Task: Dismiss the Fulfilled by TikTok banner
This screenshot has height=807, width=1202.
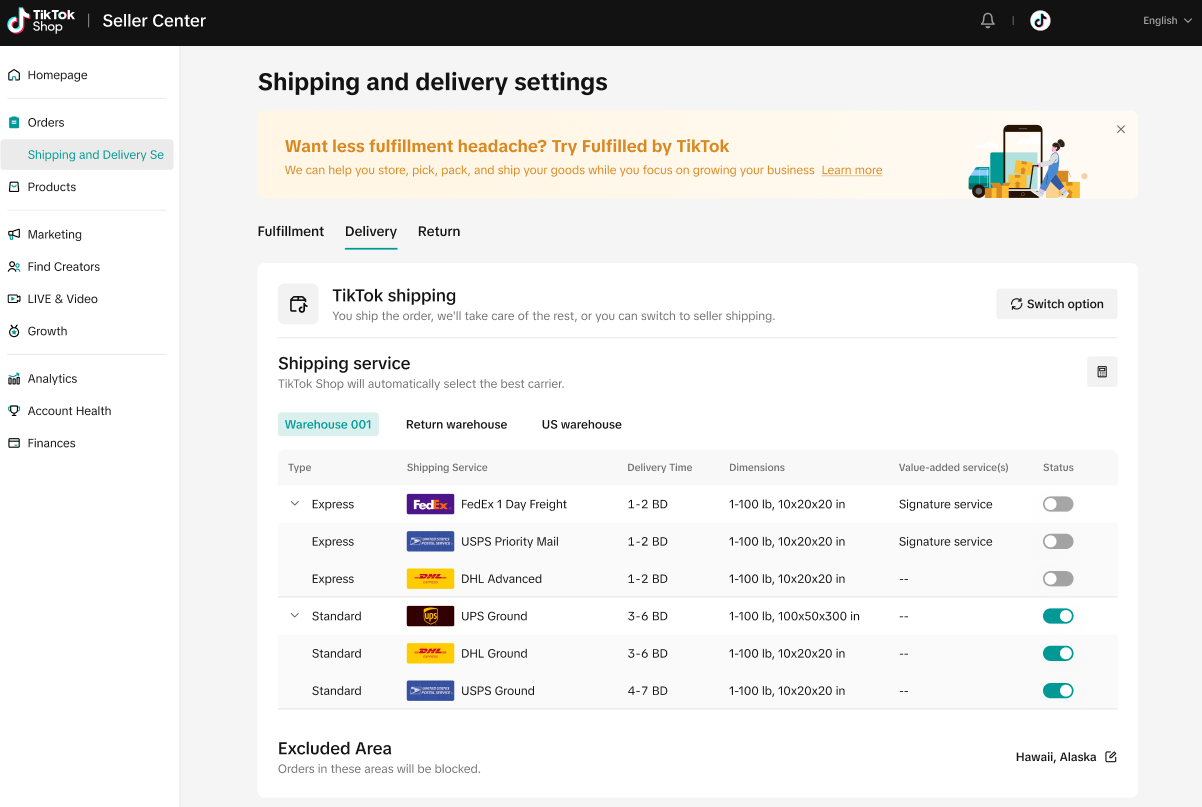Action: pyautogui.click(x=1120, y=129)
